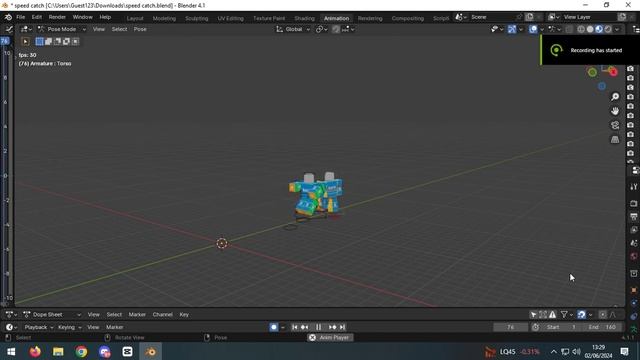Screen dimensions: 640x360
Task: Open the Render menu
Action: [x=57, y=17]
